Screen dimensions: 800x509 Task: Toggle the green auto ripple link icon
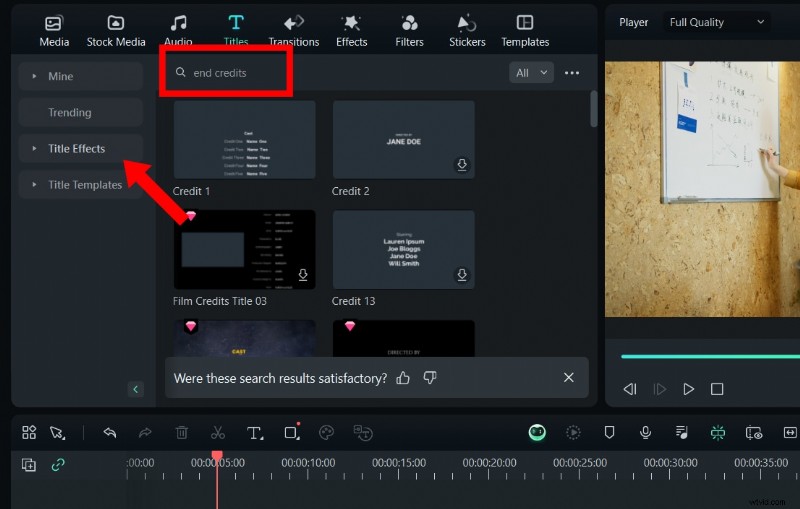58,465
